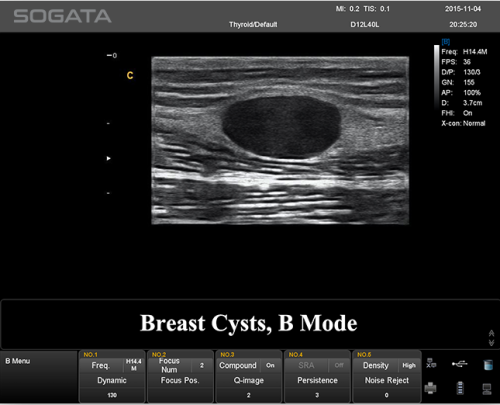Image resolution: width=500 pixels, height=405 pixels.
Task: Click the grayscale bar beside the parameters
Action: (x=436, y=76)
